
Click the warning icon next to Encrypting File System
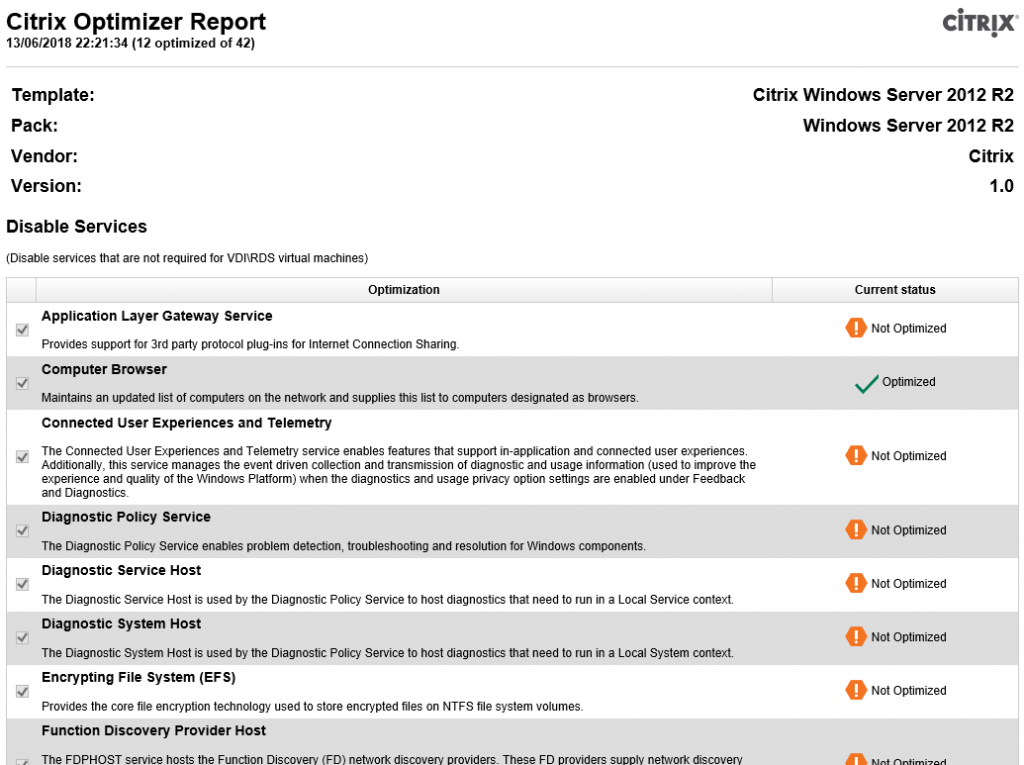click(855, 690)
